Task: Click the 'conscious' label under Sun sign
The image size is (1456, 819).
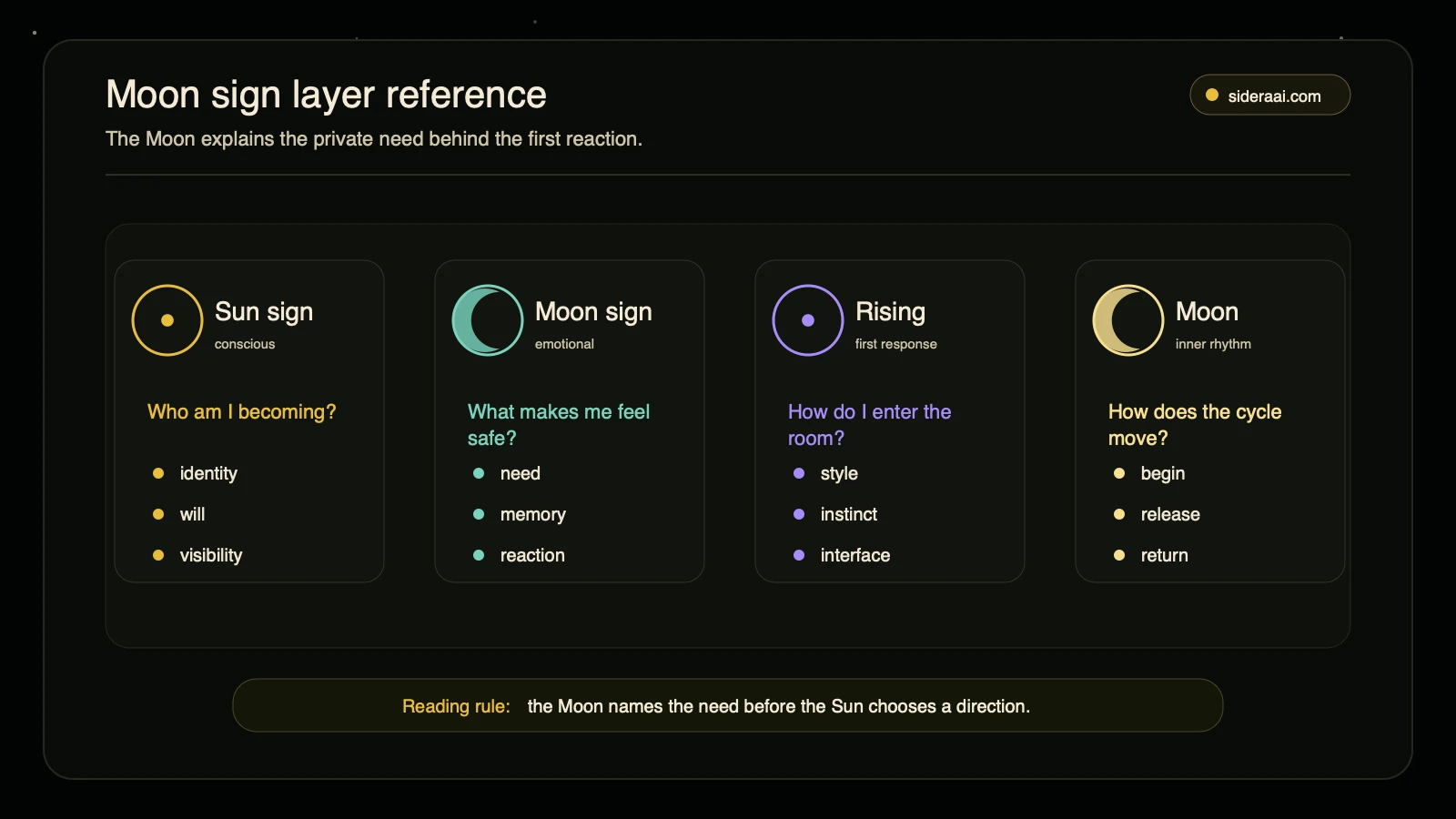Action: pos(245,344)
